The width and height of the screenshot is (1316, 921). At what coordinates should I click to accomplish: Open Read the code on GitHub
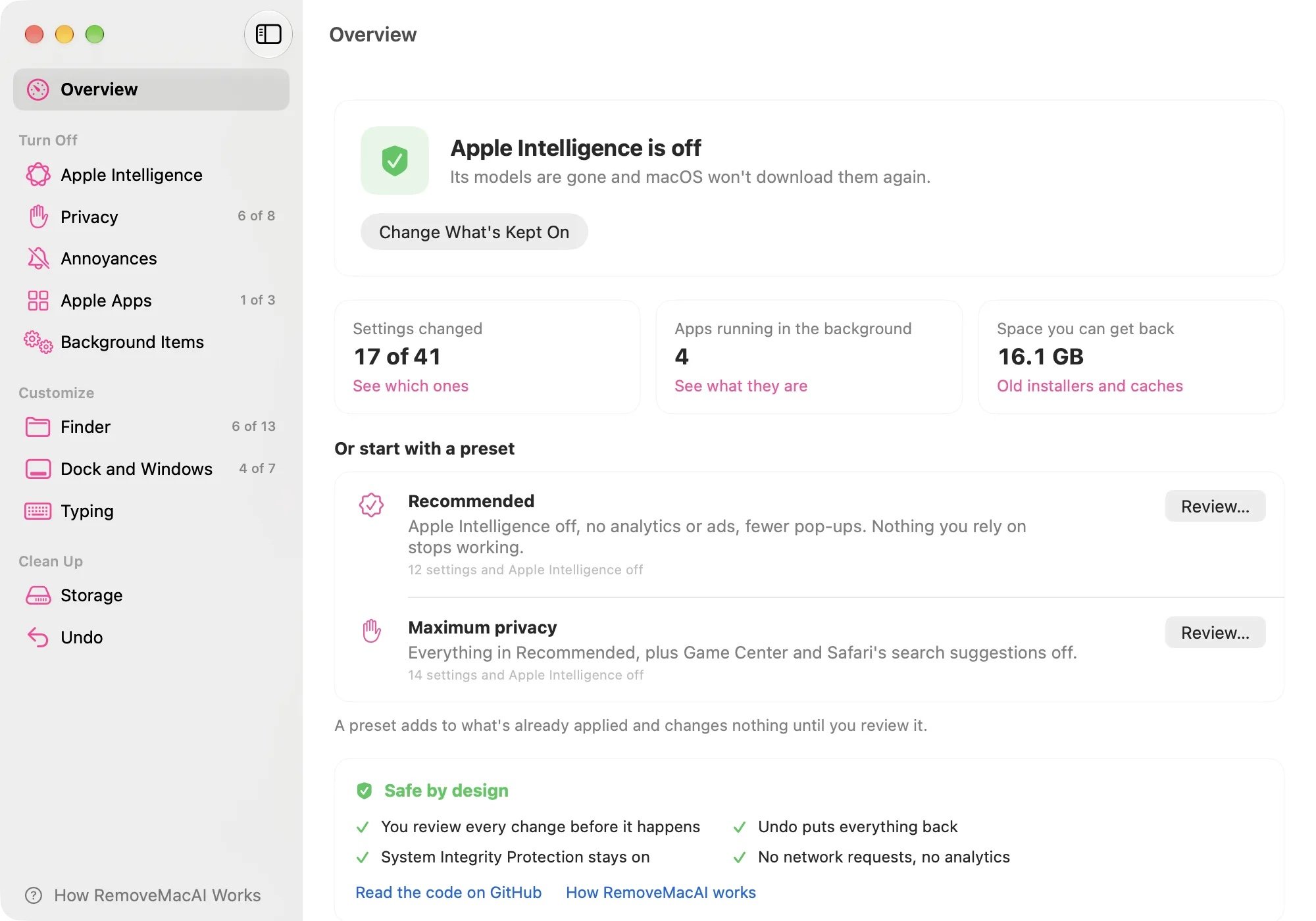[x=448, y=893]
